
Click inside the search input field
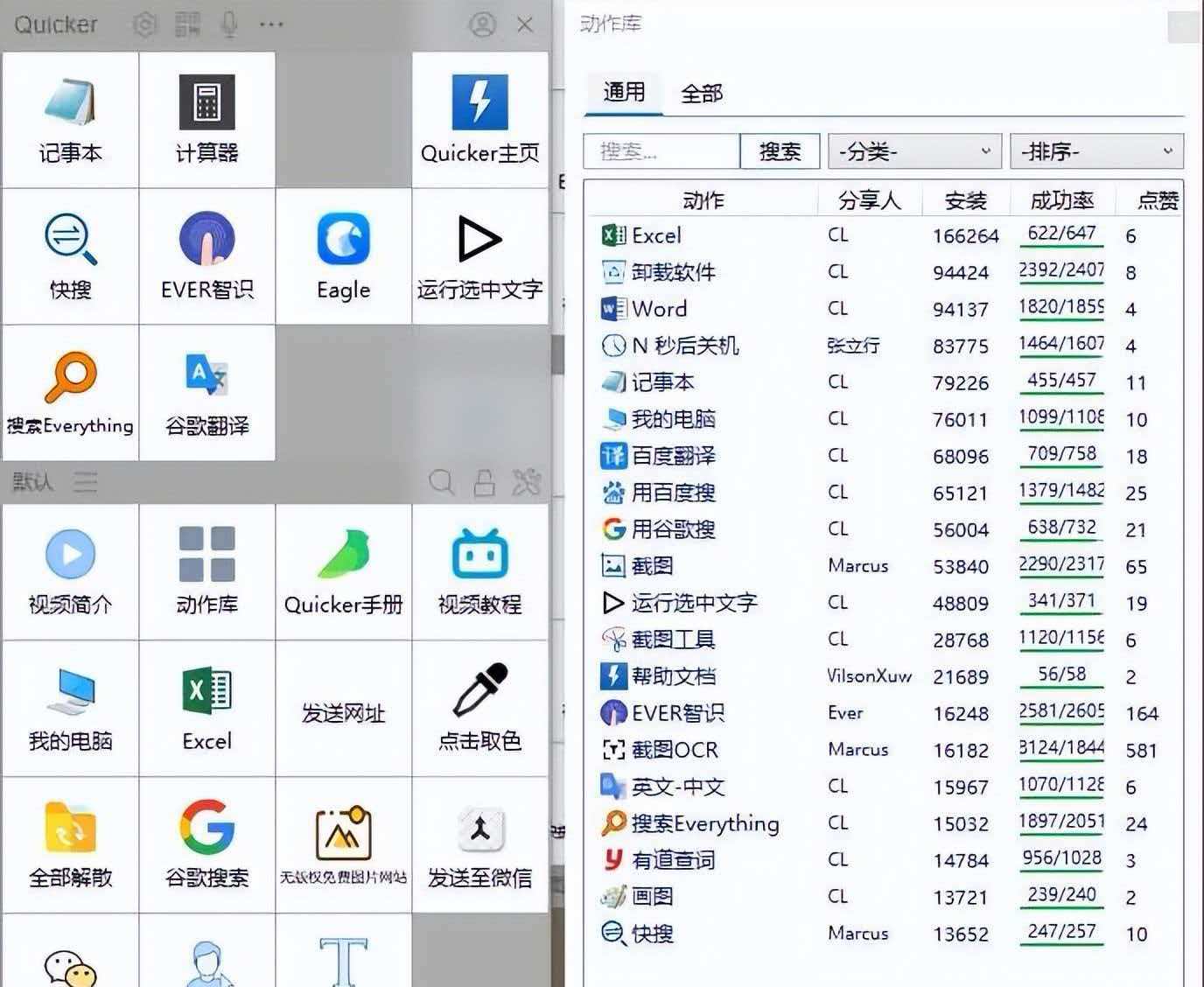pyautogui.click(x=661, y=150)
